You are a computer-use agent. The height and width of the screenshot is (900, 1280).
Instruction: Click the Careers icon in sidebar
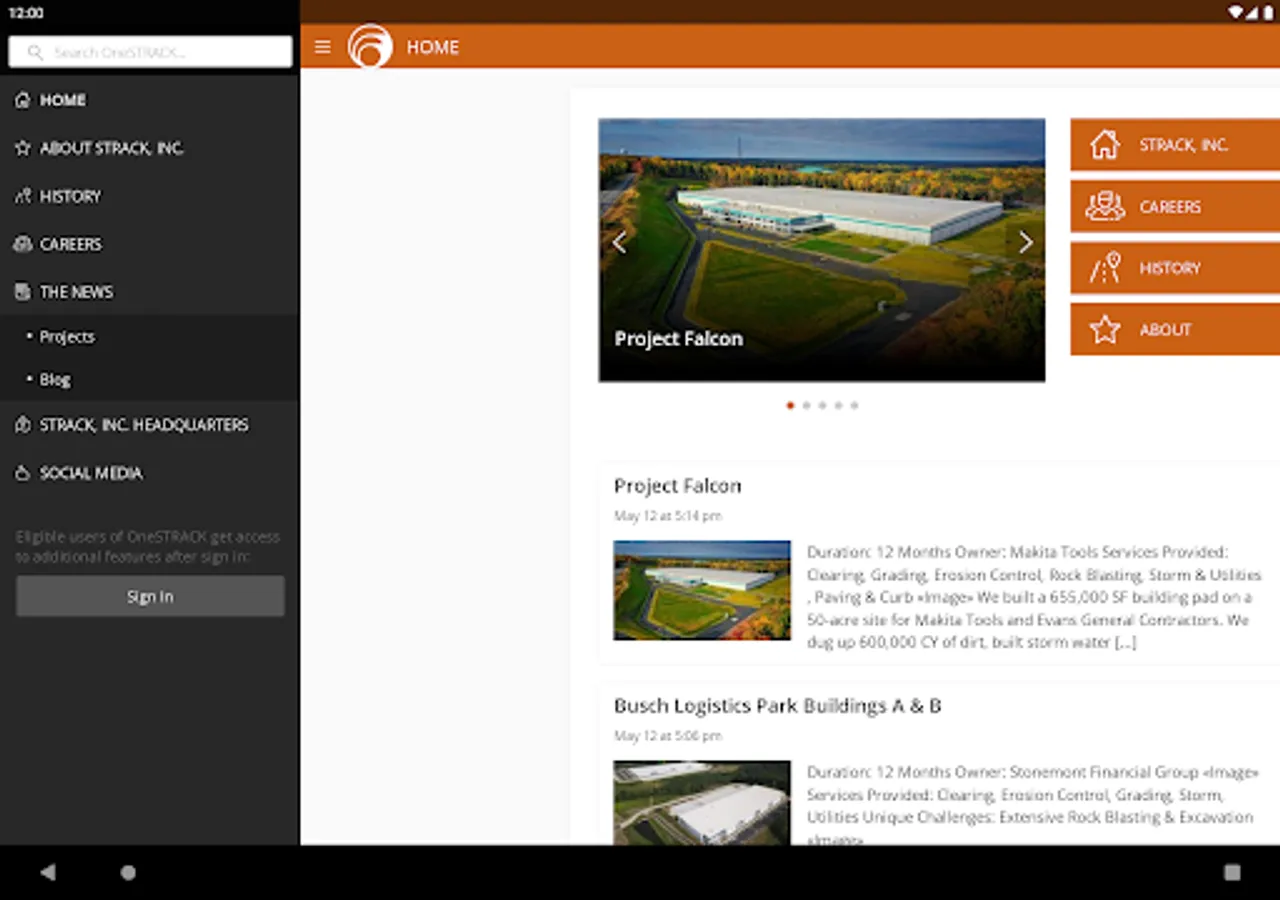23,244
